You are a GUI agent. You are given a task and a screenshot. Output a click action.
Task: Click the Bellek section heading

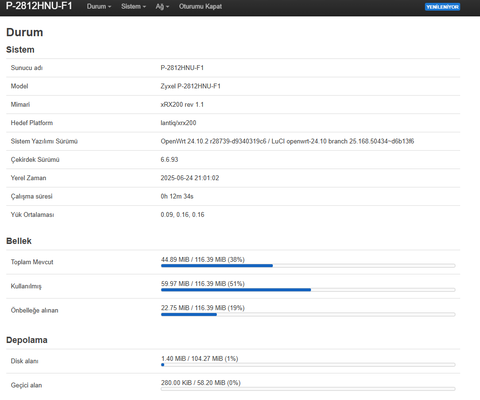click(19, 241)
